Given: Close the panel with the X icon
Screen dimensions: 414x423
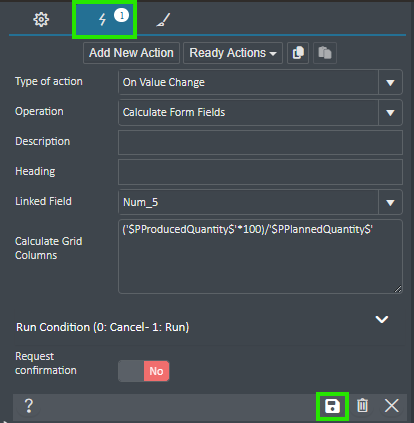Looking at the screenshot, I should [392, 406].
